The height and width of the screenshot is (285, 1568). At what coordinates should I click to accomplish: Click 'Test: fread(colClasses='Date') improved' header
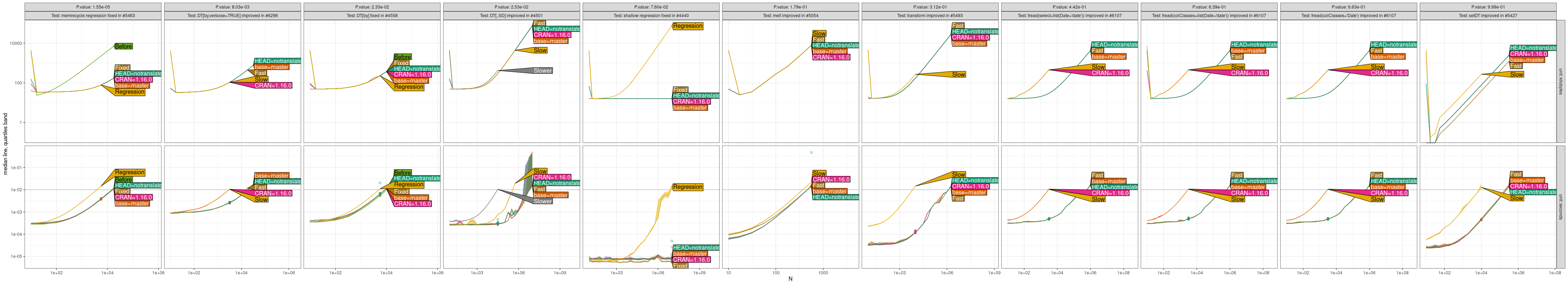click(1348, 16)
